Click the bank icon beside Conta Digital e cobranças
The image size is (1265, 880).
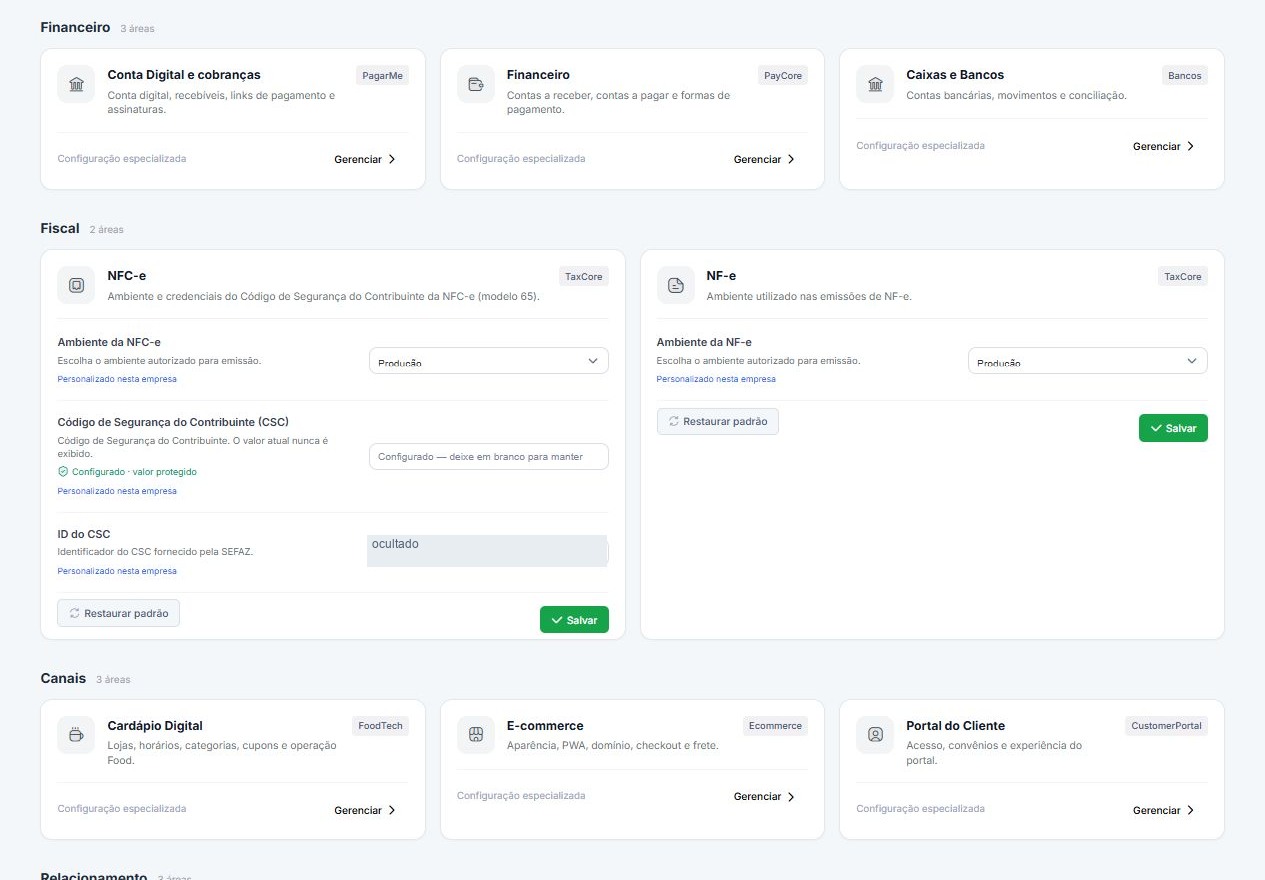tap(76, 84)
